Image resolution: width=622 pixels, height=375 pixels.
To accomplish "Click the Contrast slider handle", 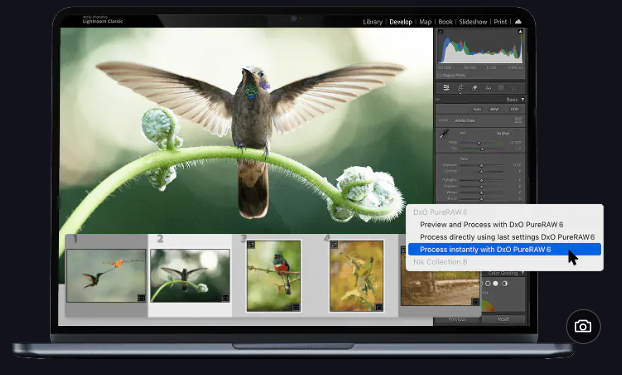I will [x=481, y=171].
